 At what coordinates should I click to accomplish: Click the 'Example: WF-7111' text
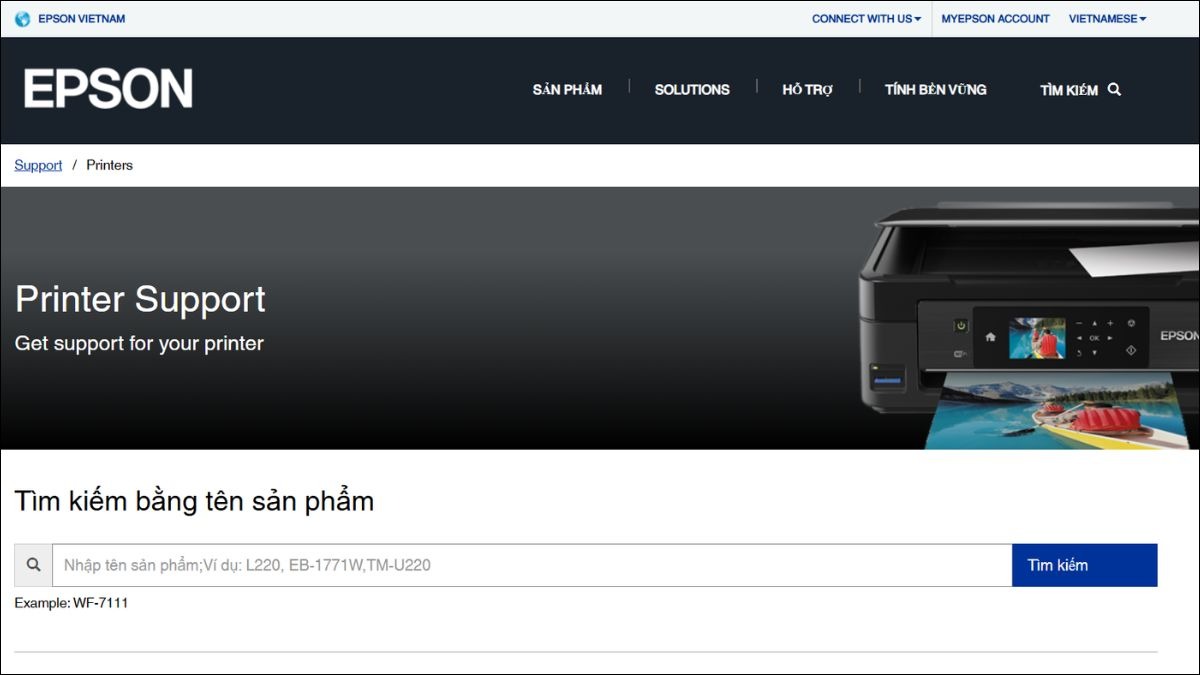coord(71,603)
